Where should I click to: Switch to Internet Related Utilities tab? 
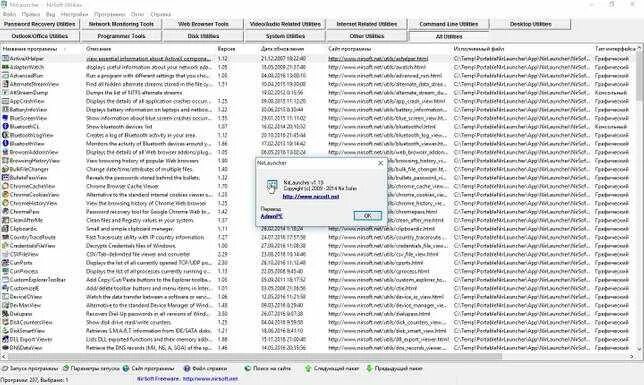coord(367,24)
